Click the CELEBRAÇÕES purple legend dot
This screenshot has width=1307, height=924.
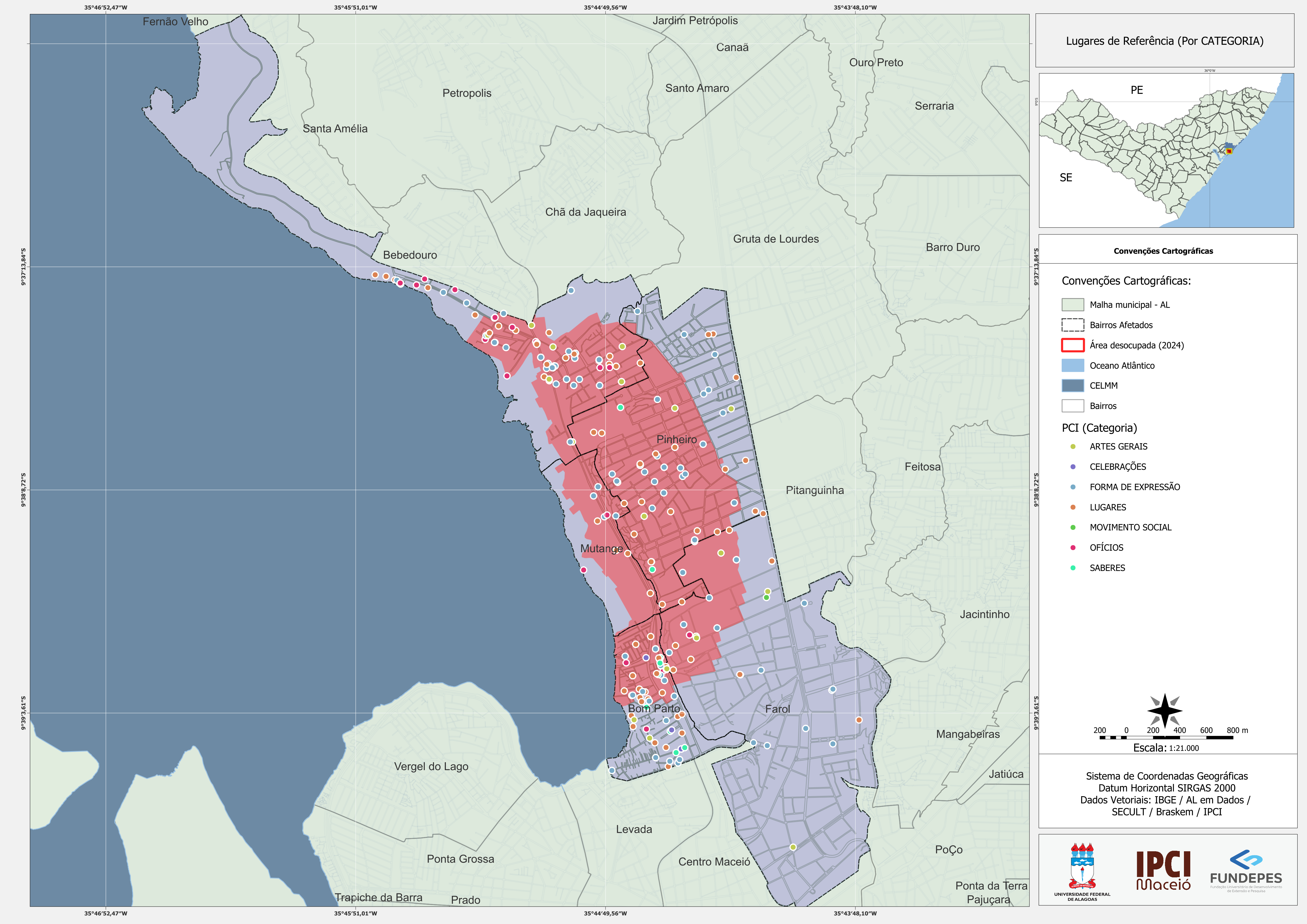[x=1073, y=467]
